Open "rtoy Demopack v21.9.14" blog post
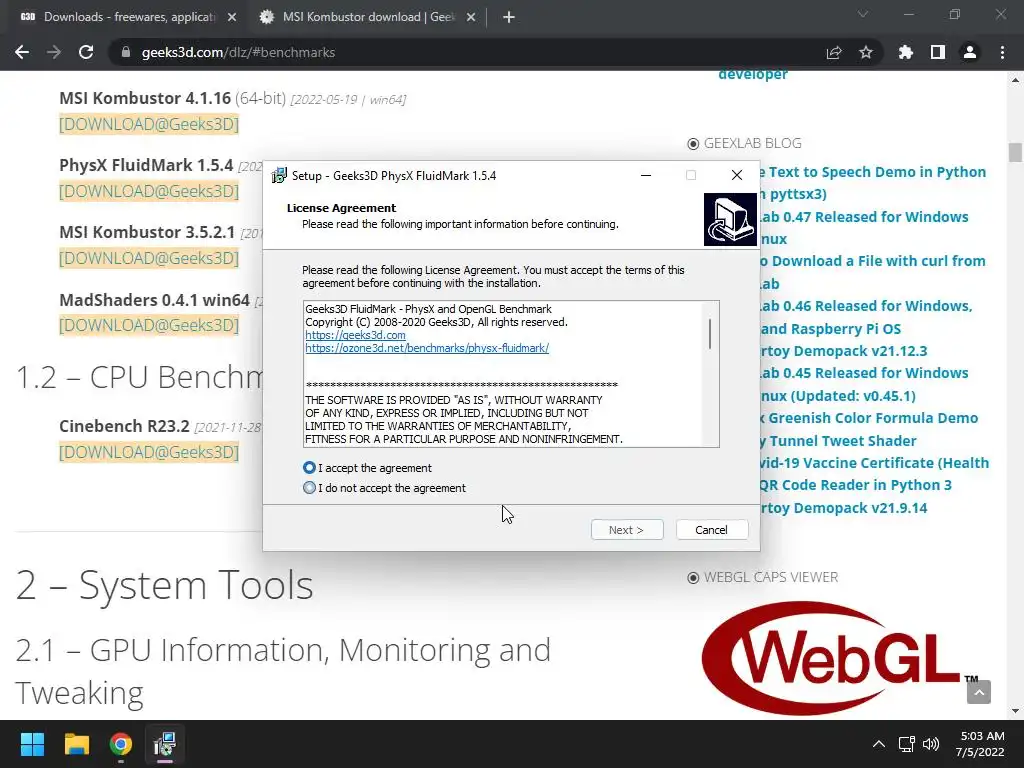Viewport: 1024px width, 768px height. (843, 508)
